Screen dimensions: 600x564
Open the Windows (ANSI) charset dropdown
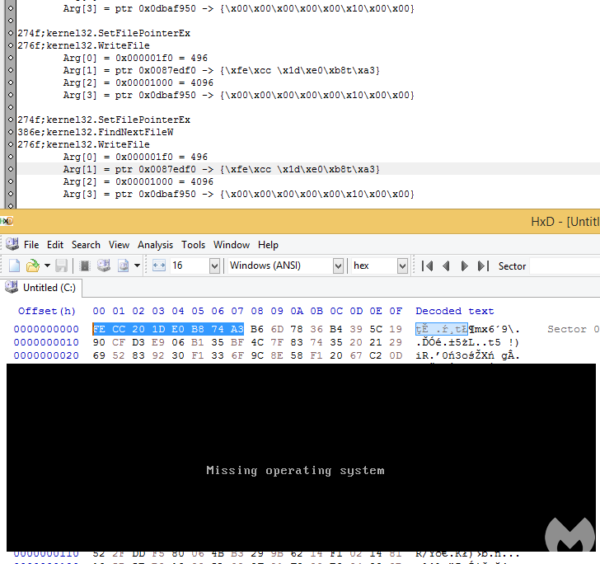click(x=338, y=266)
